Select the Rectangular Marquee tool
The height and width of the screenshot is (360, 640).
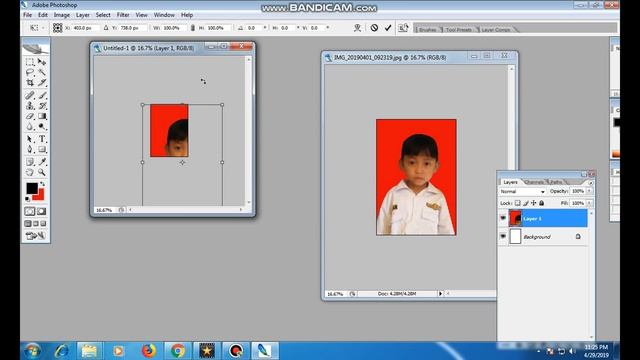coord(30,62)
